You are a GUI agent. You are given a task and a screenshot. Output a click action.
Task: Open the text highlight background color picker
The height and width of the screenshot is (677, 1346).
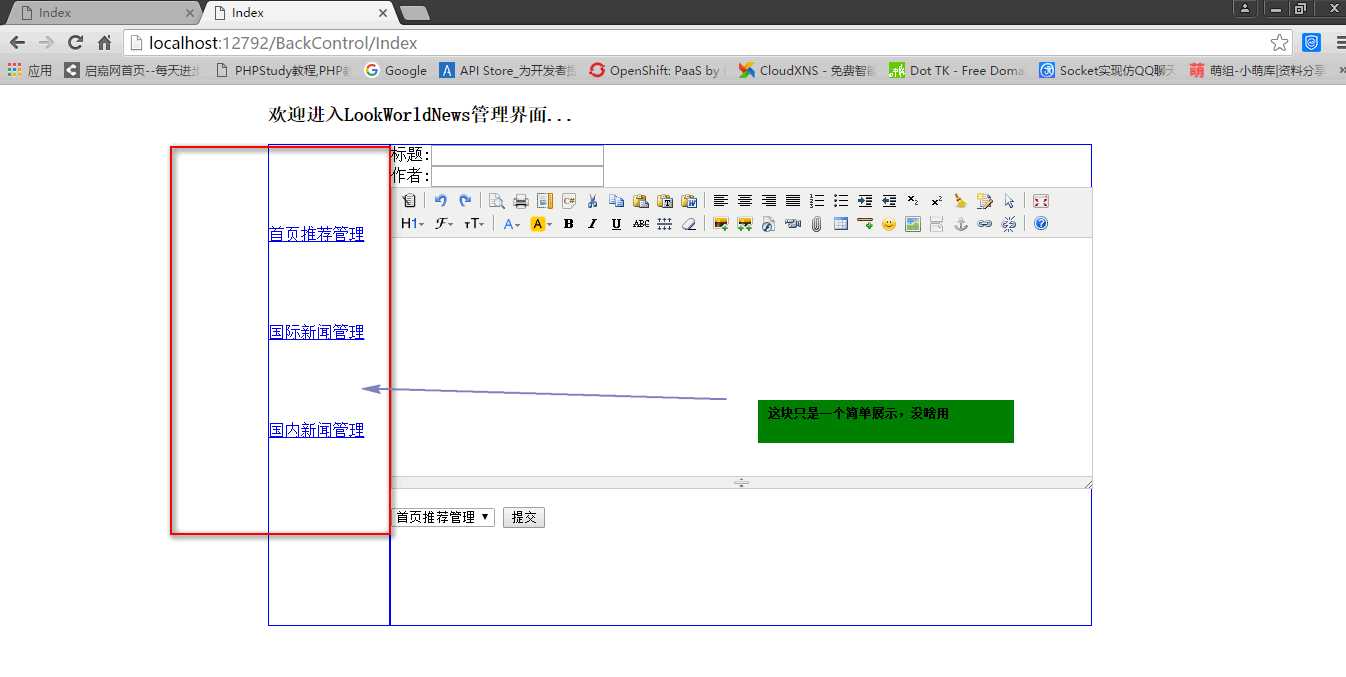[x=541, y=224]
